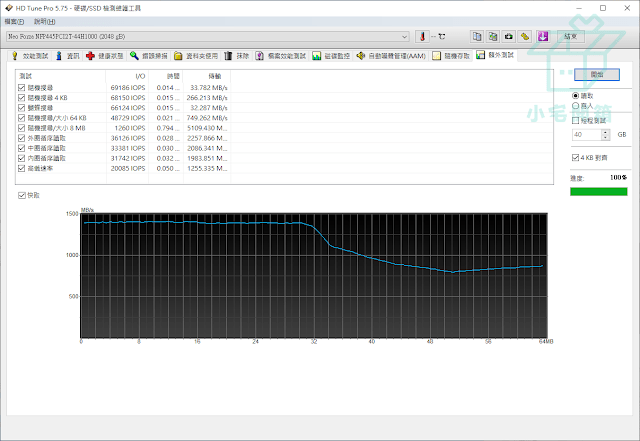This screenshot has height=441, width=640.
Task: Open the 自動噪音管理(AAM) tab
Action: point(391,56)
